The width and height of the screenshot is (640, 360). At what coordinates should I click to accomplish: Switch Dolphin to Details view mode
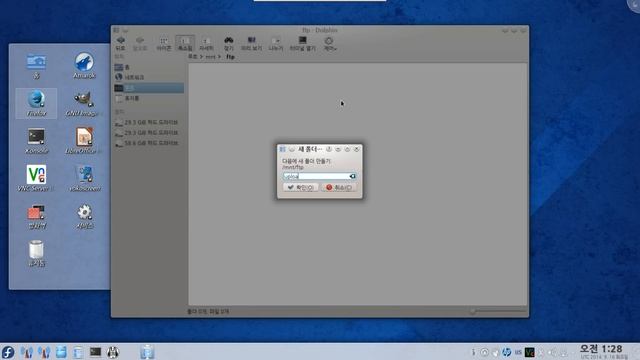(x=206, y=43)
